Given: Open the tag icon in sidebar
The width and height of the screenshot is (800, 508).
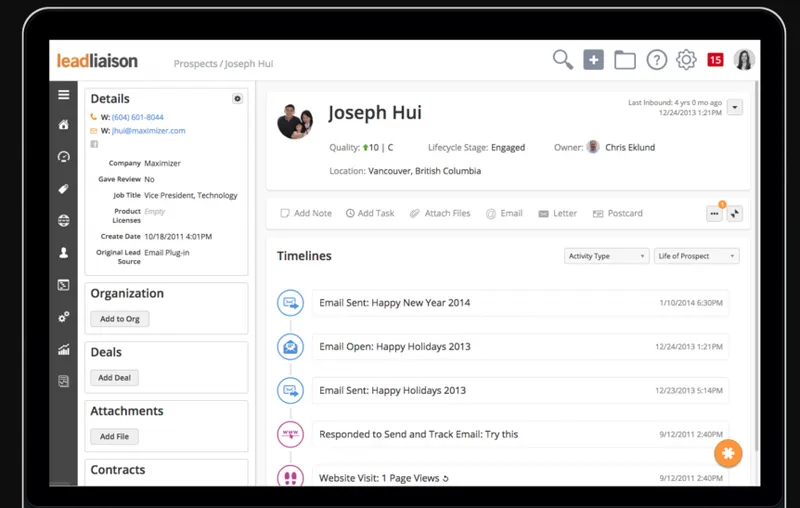Looking at the screenshot, I should (64, 189).
